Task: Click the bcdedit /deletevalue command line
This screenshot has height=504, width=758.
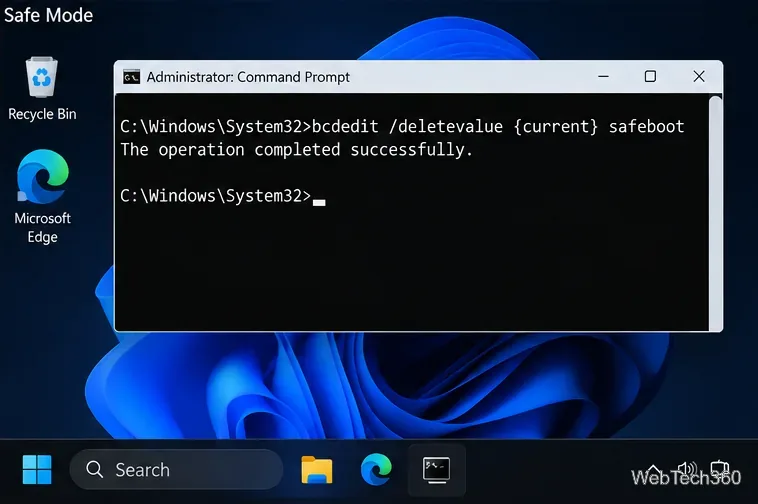Action: 402,127
